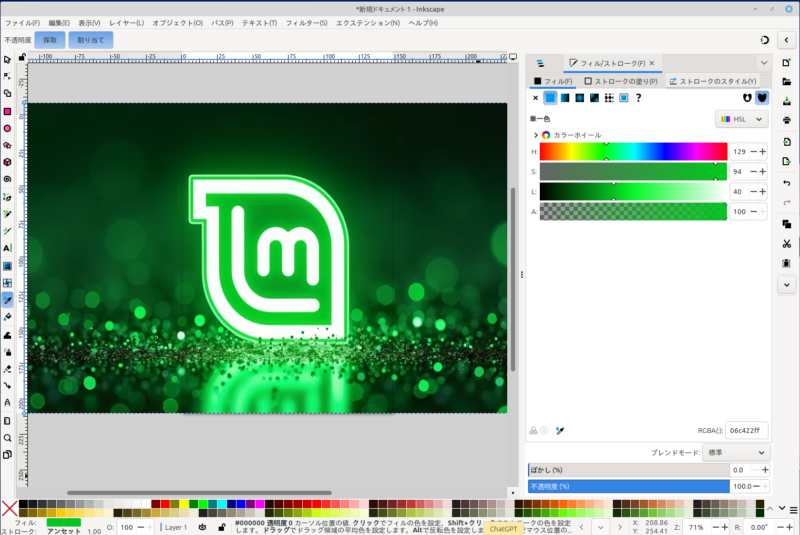The height and width of the screenshot is (535, 800).
Task: Choose the Zoom magnifier tool
Action: coord(7,438)
